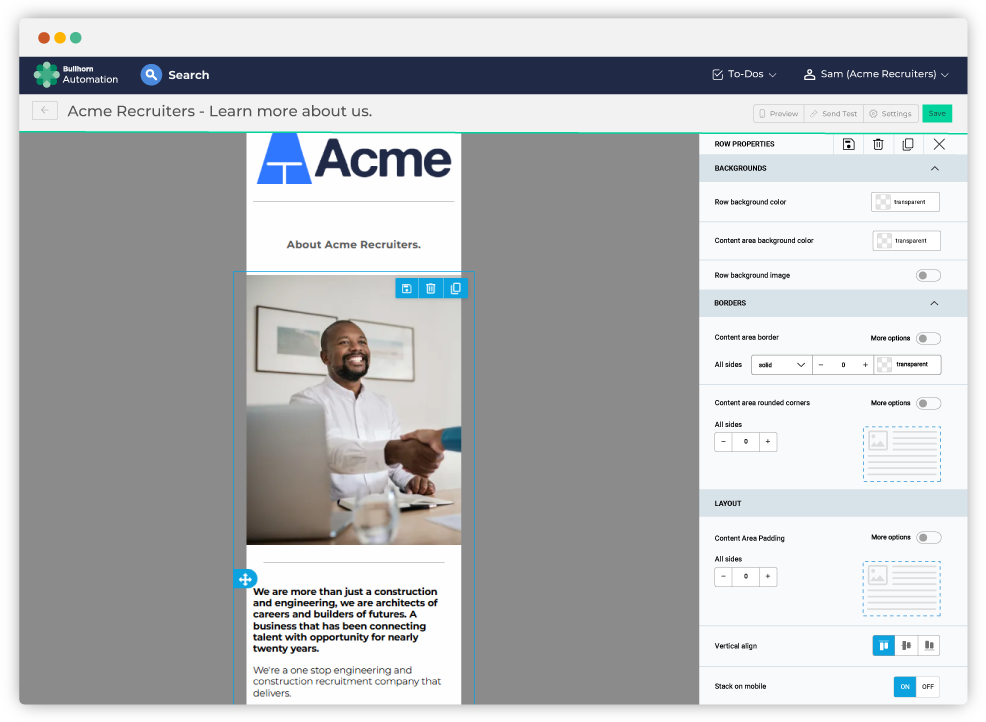986x722 pixels.
Task: Click duplicate icon on selected image row
Action: (x=455, y=288)
